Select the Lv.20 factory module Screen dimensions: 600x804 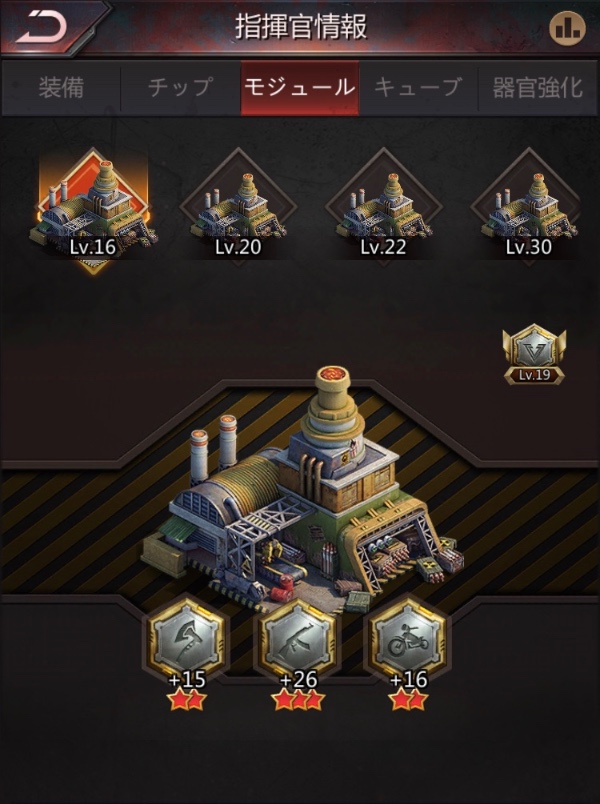(238, 208)
